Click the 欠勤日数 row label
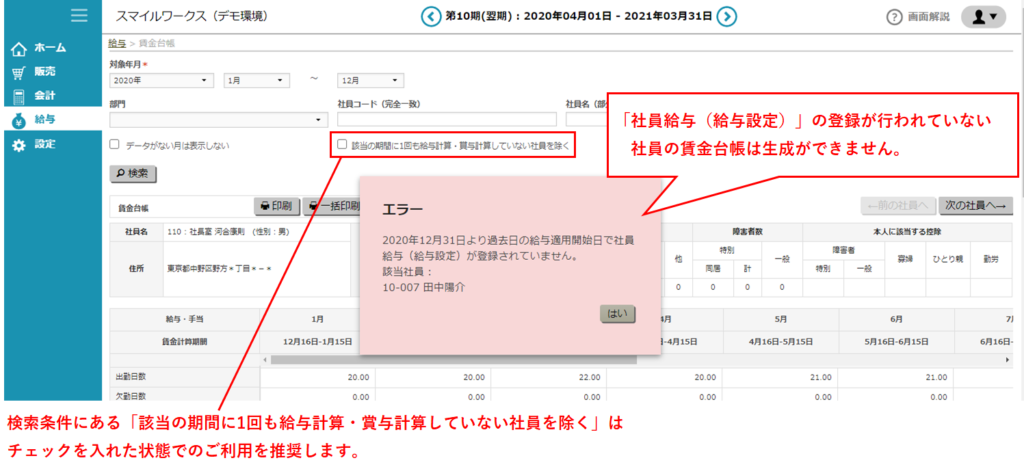 tap(129, 396)
